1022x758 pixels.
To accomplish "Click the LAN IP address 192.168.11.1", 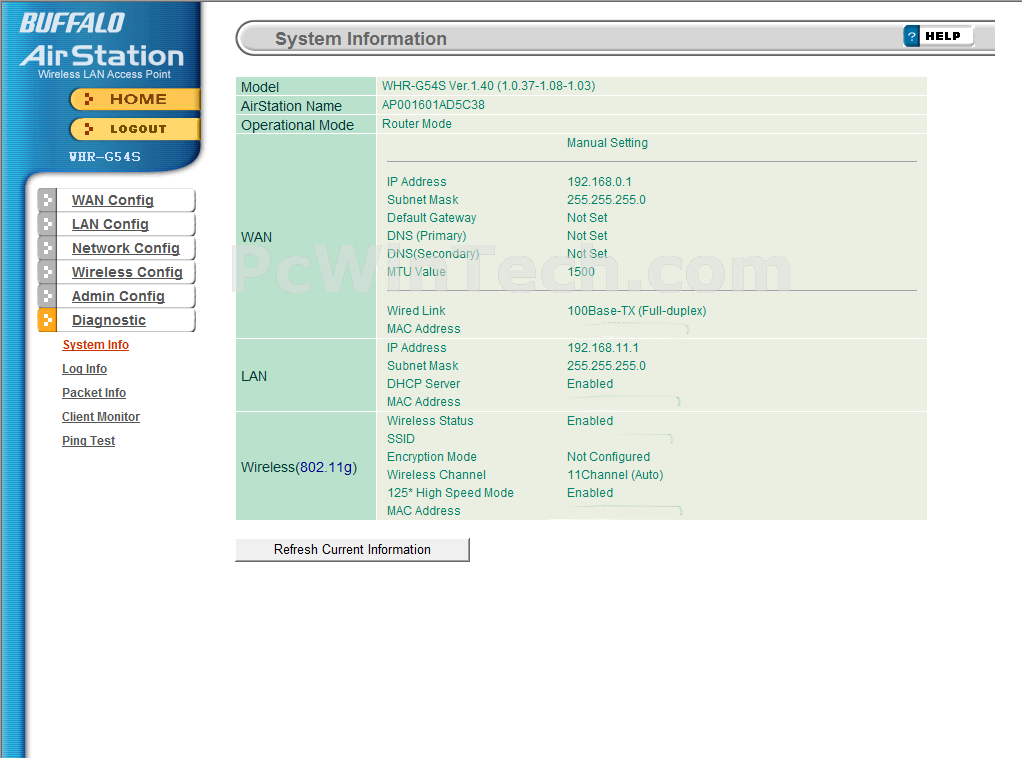I will coord(603,348).
